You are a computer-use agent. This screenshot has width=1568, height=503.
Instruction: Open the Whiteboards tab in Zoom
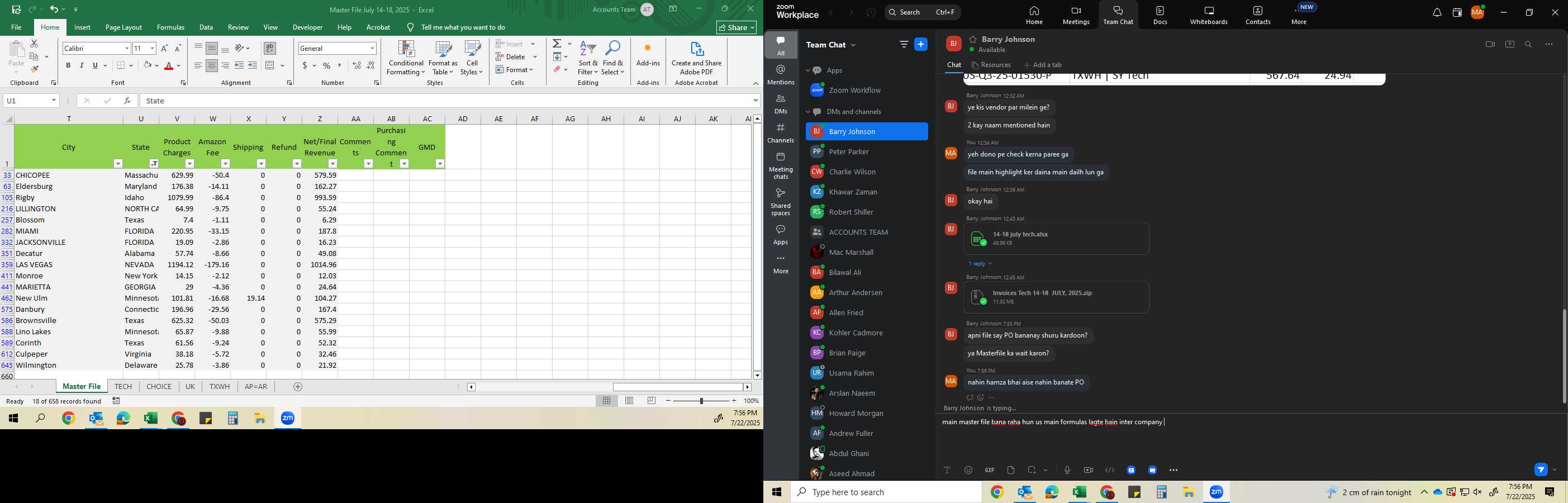tap(1209, 15)
